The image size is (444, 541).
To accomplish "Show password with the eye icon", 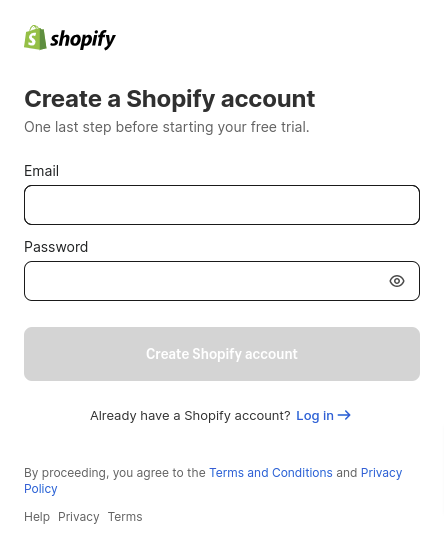I will 397,281.
